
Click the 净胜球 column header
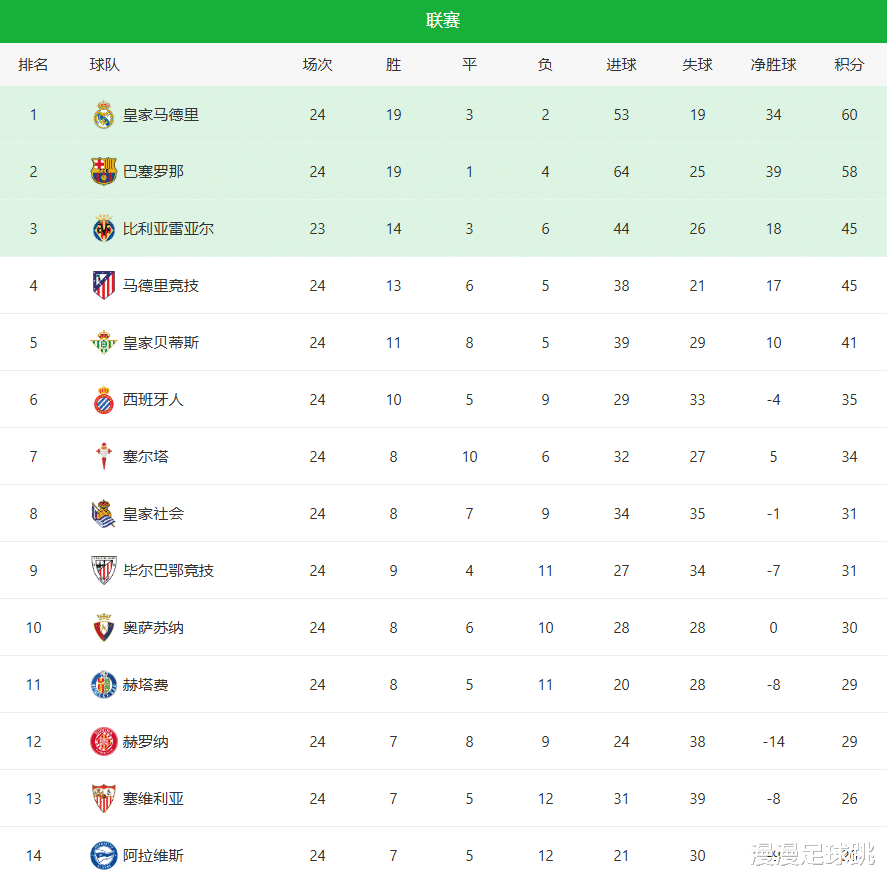[x=773, y=65]
